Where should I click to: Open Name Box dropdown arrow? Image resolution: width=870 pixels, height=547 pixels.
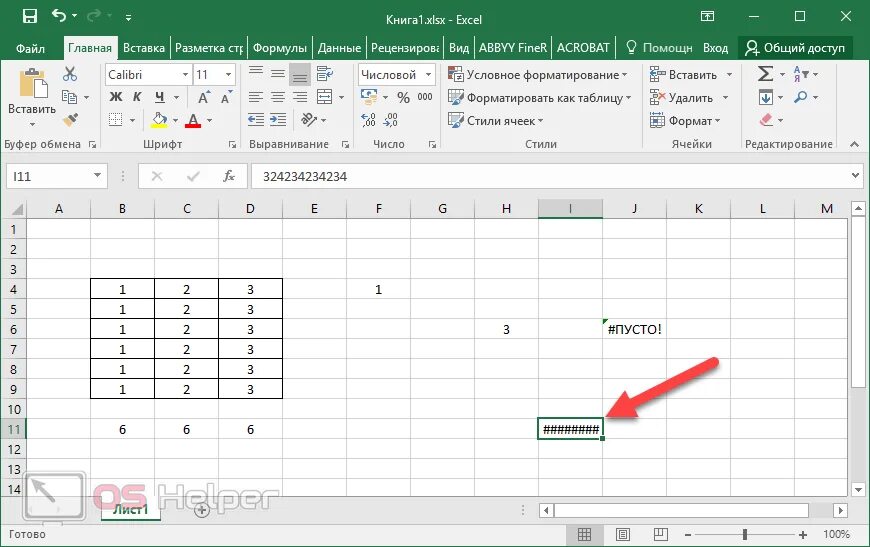pos(97,176)
